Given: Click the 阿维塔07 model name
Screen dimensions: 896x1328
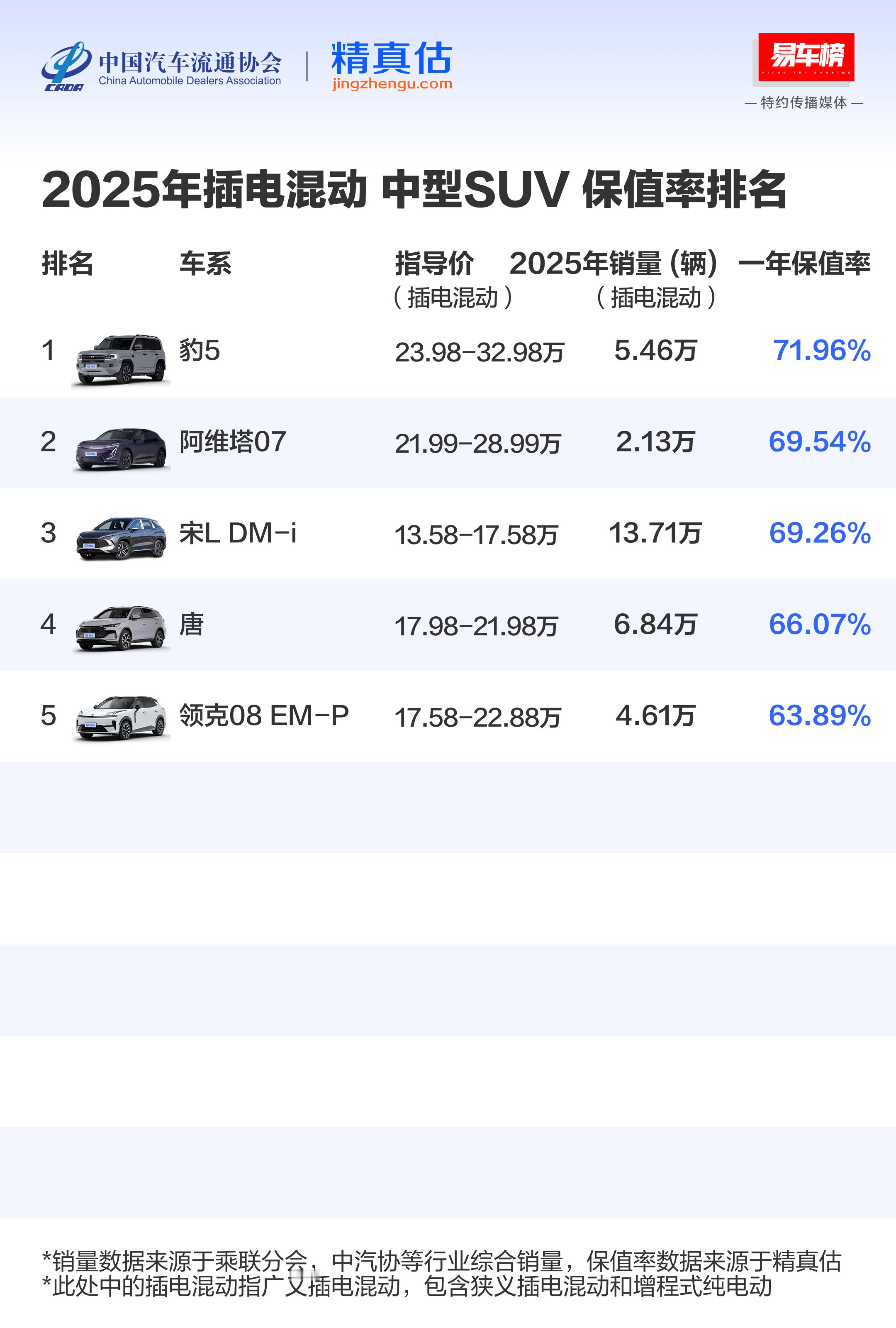Looking at the screenshot, I should [x=232, y=442].
